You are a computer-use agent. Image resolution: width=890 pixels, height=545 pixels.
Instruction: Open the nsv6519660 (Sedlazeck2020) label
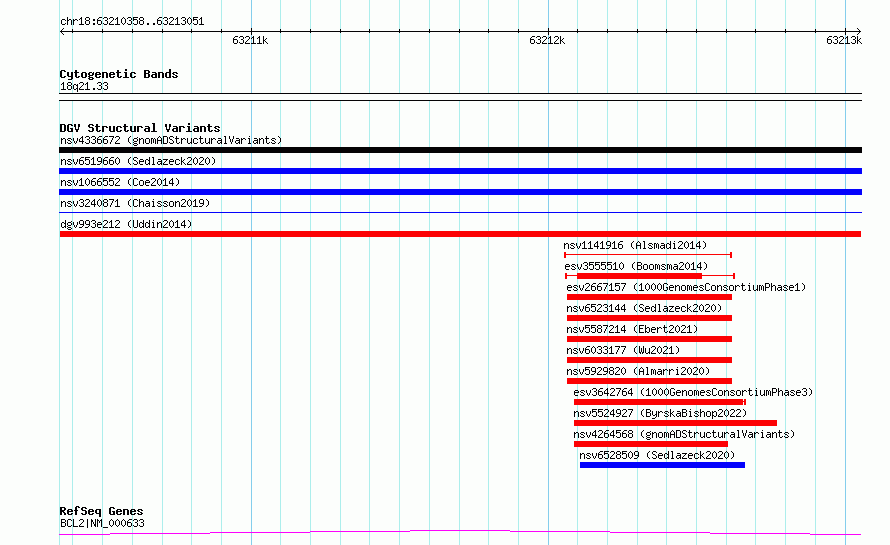tap(138, 161)
